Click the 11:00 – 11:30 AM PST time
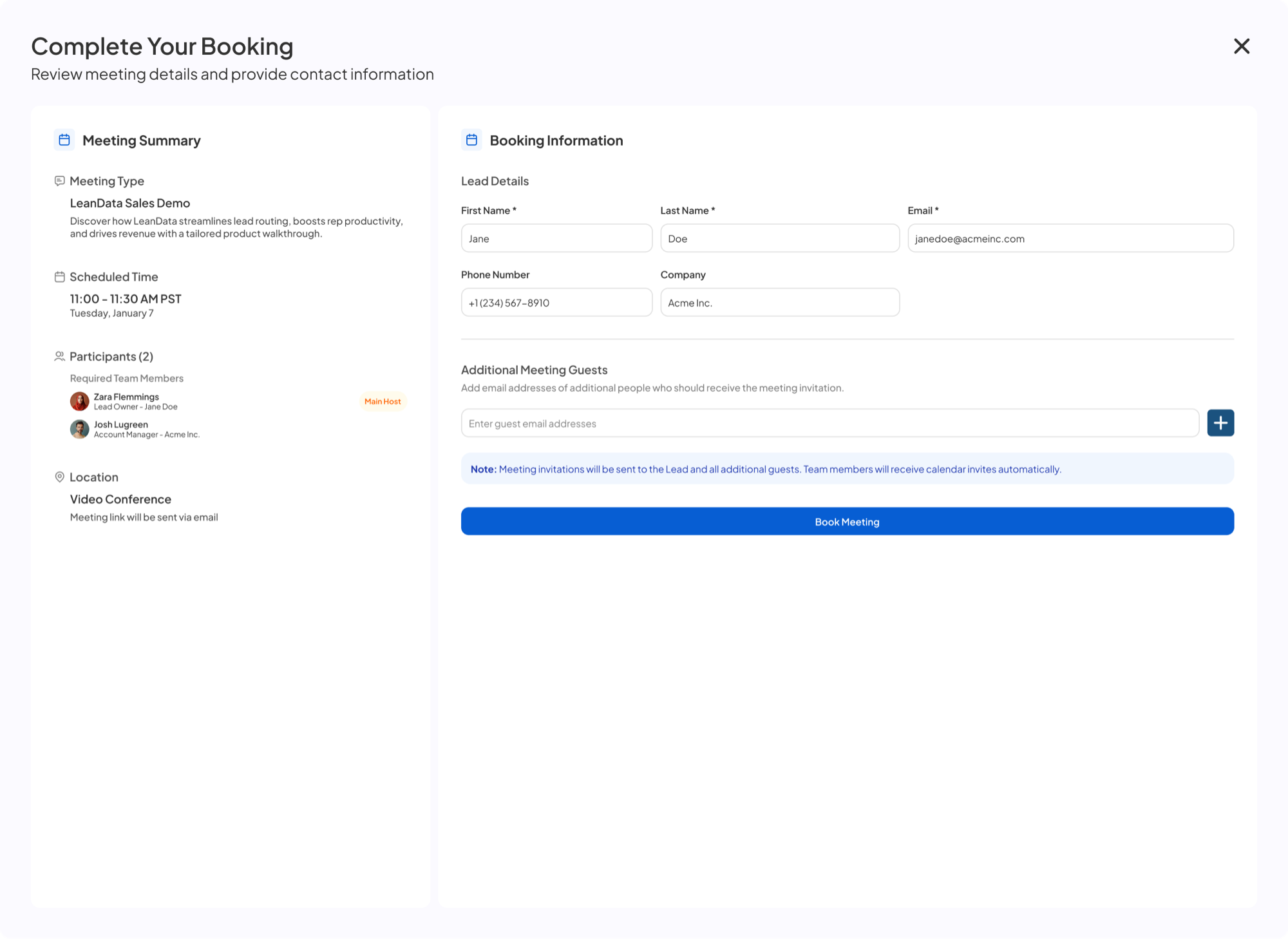1288x939 pixels. click(126, 299)
